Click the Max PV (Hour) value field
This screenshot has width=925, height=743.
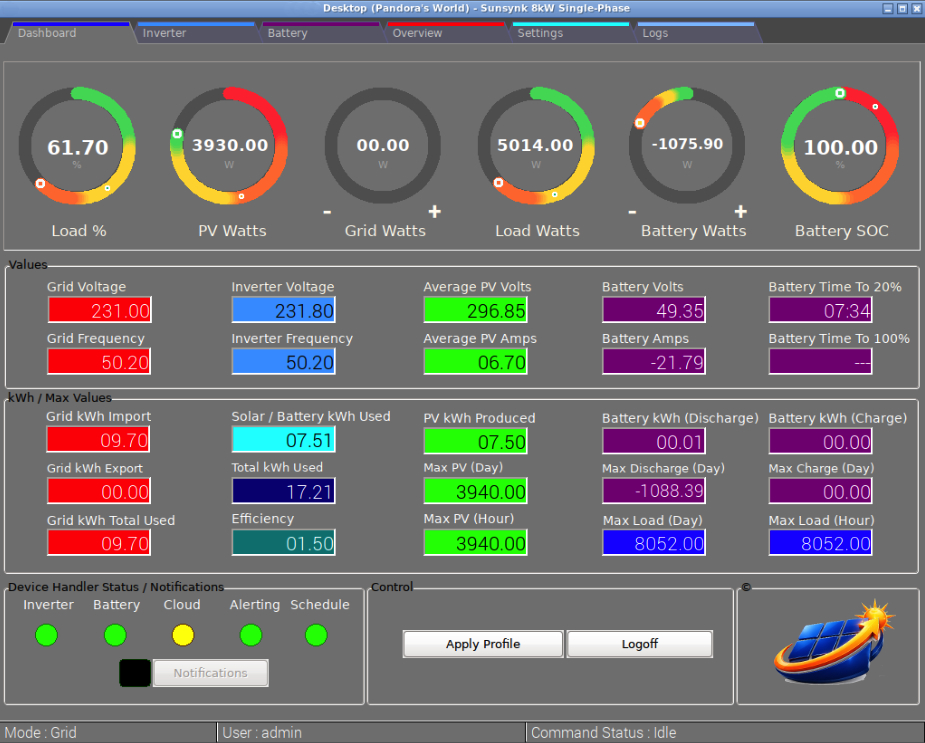[x=475, y=543]
